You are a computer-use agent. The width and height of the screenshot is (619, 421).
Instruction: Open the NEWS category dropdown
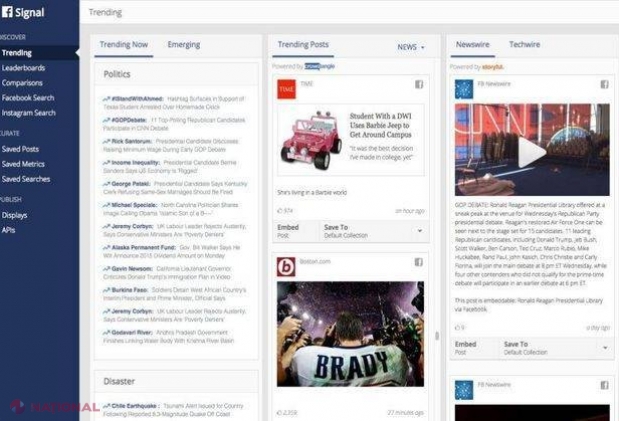pyautogui.click(x=411, y=47)
